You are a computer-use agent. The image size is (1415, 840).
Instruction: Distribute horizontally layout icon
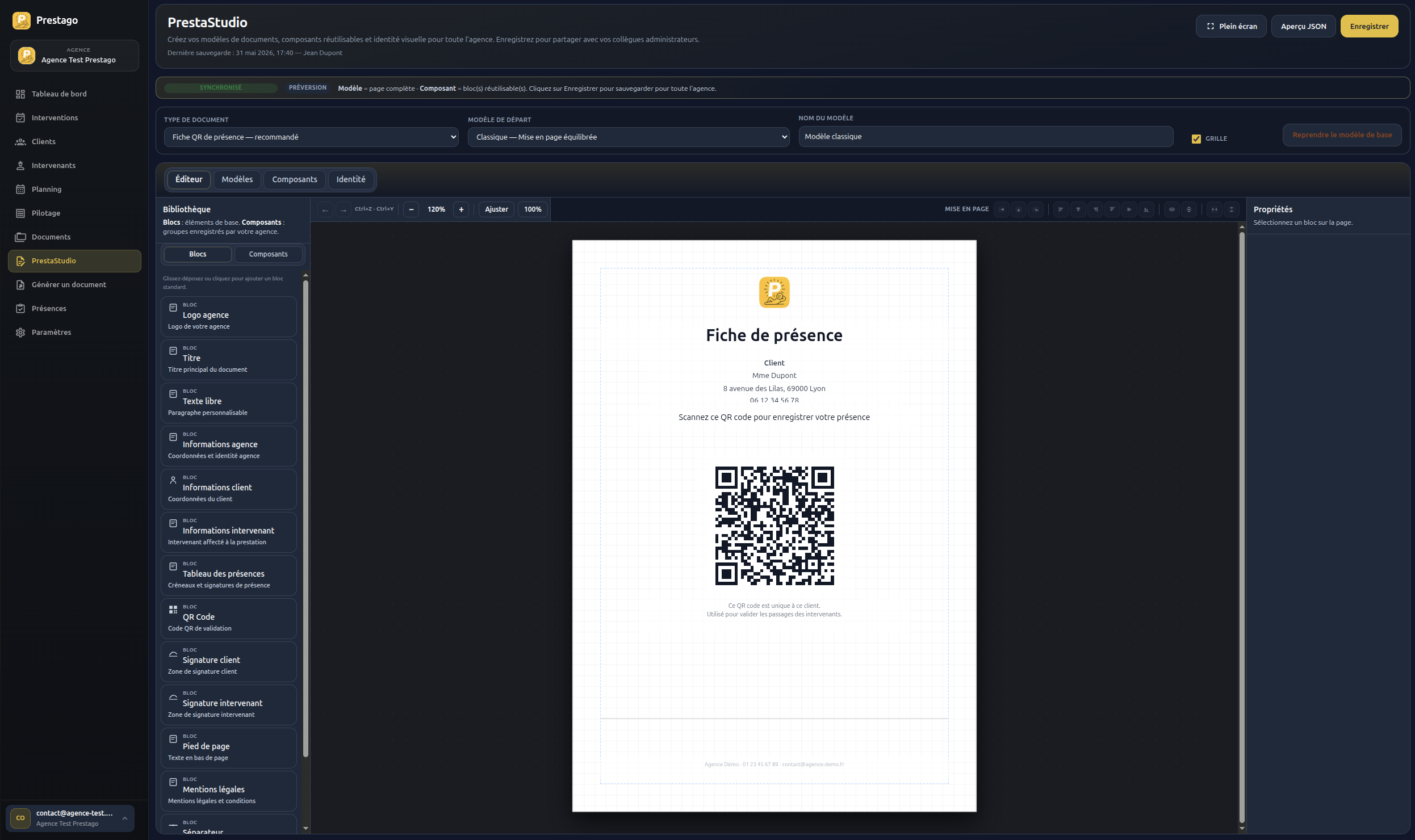tap(1171, 209)
